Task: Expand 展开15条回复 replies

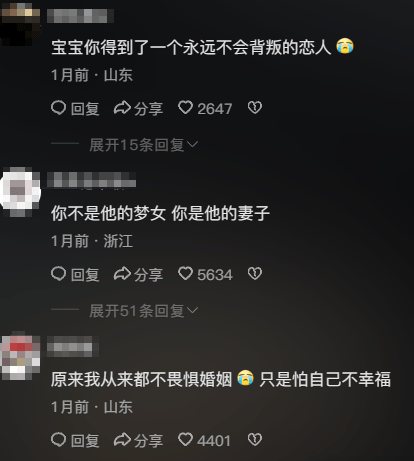Action: (x=144, y=145)
